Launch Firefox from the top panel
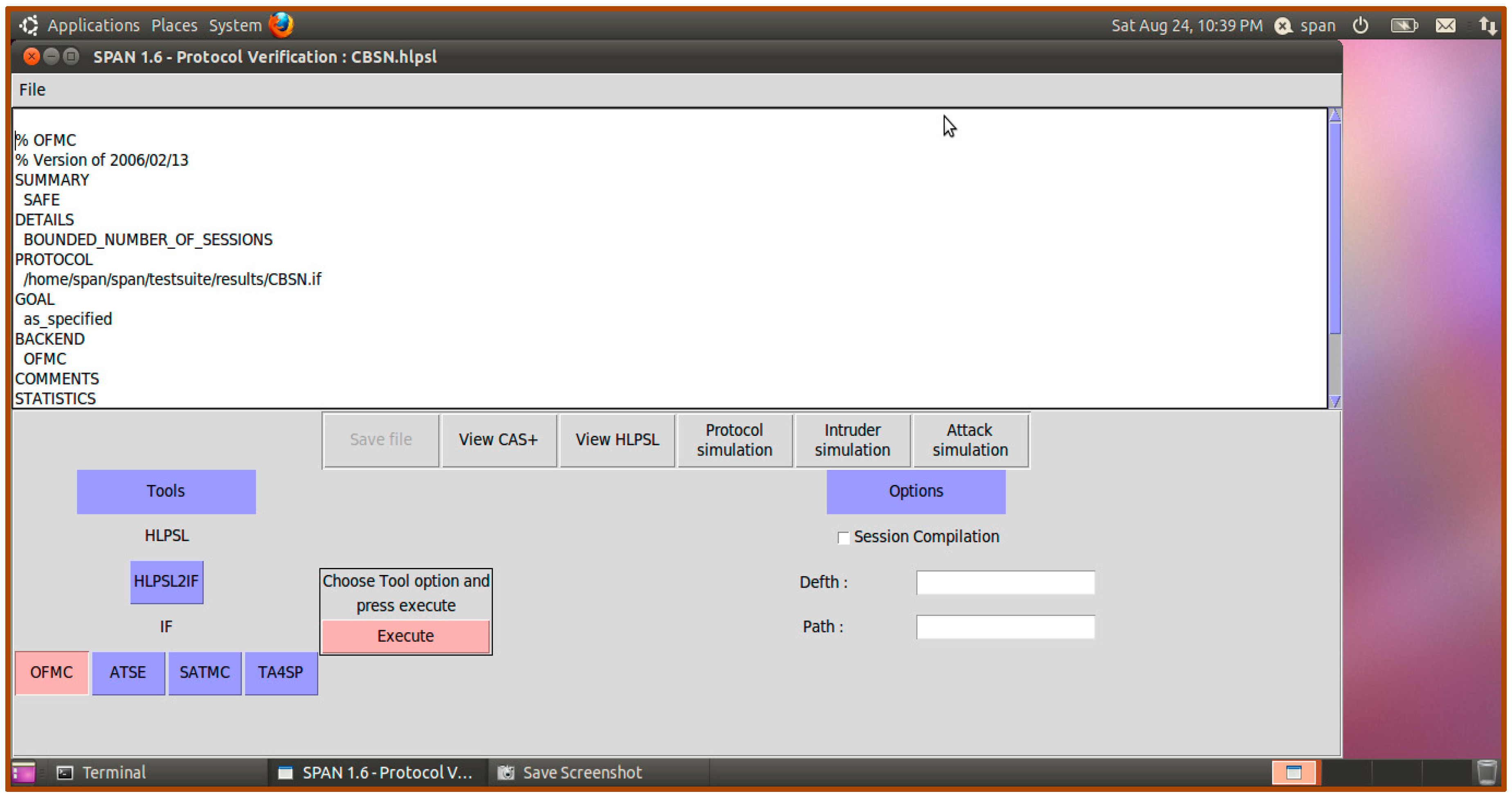1512x798 pixels. [281, 25]
